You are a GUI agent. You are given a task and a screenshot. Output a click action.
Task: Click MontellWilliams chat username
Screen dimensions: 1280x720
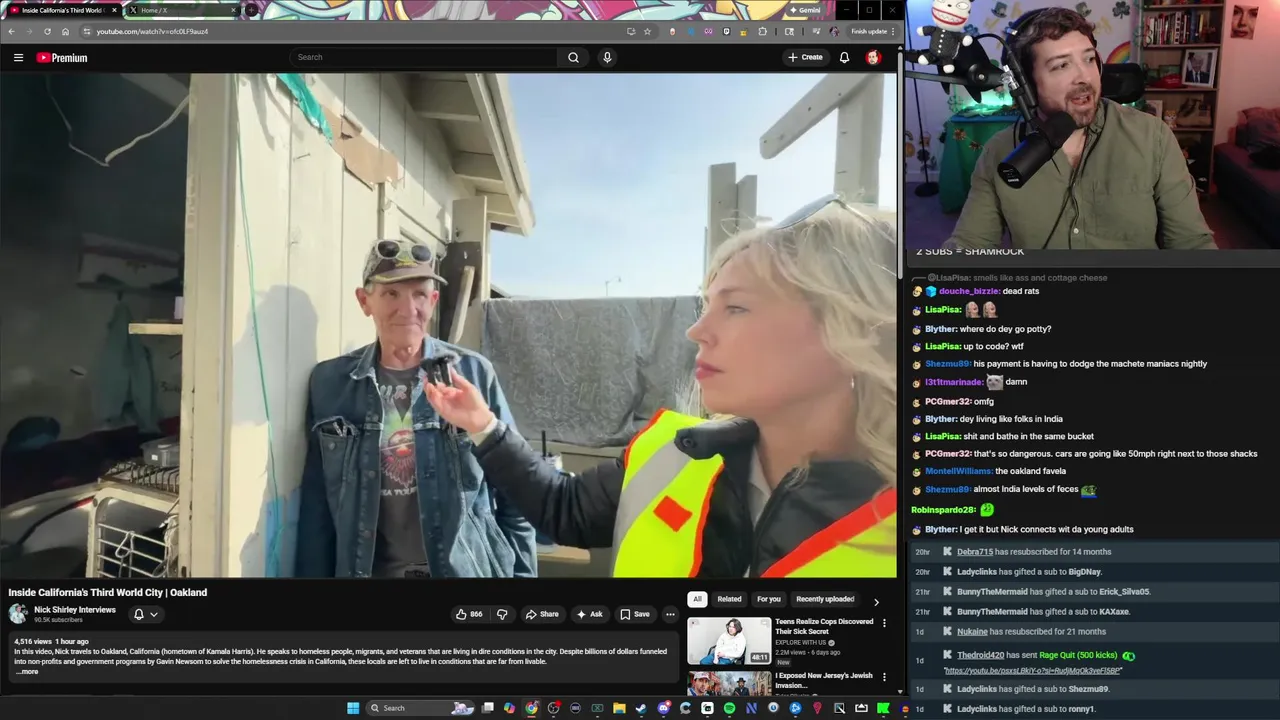pos(958,471)
